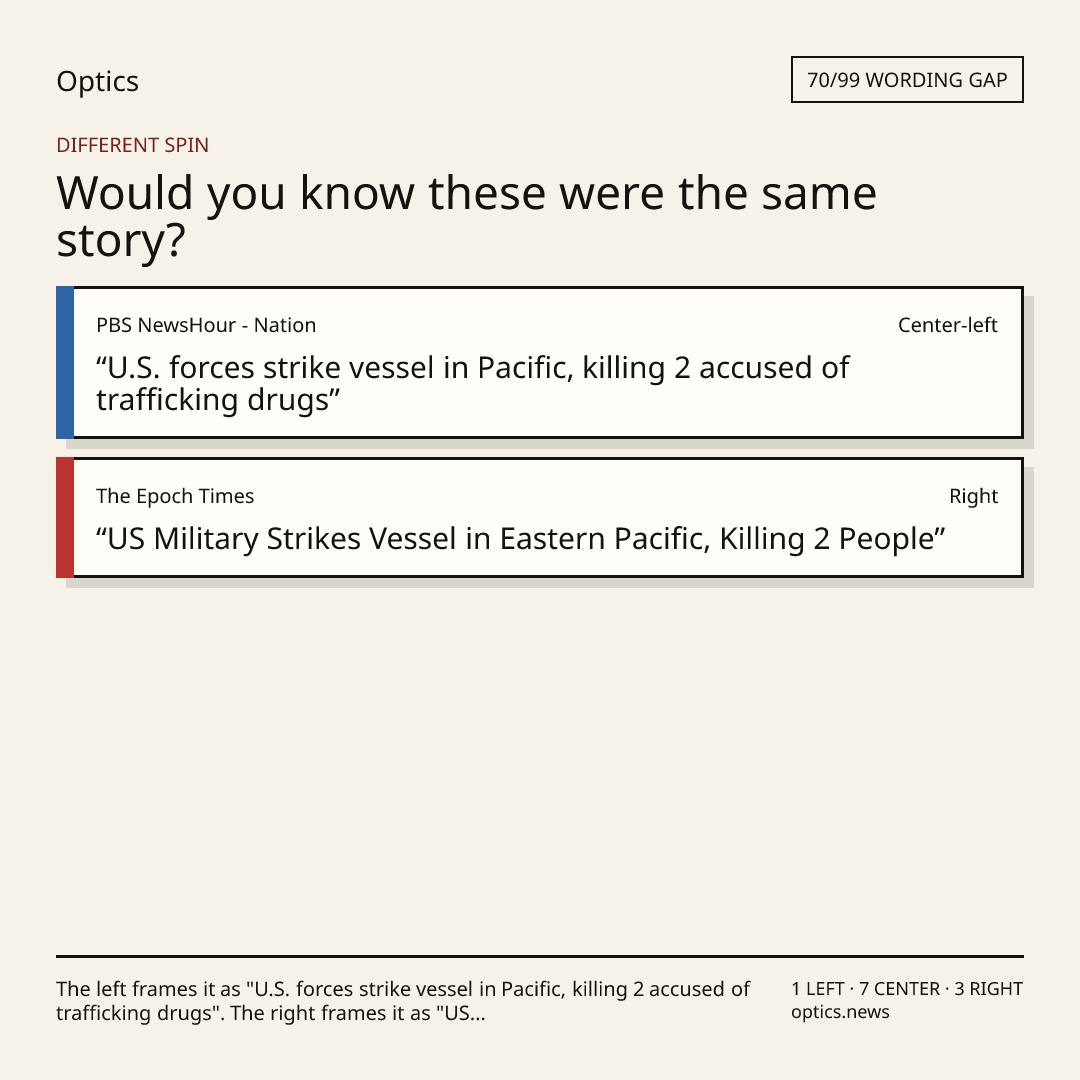This screenshot has height=1080, width=1080.
Task: Click The Epoch Times source name
Action: pyautogui.click(x=175, y=496)
